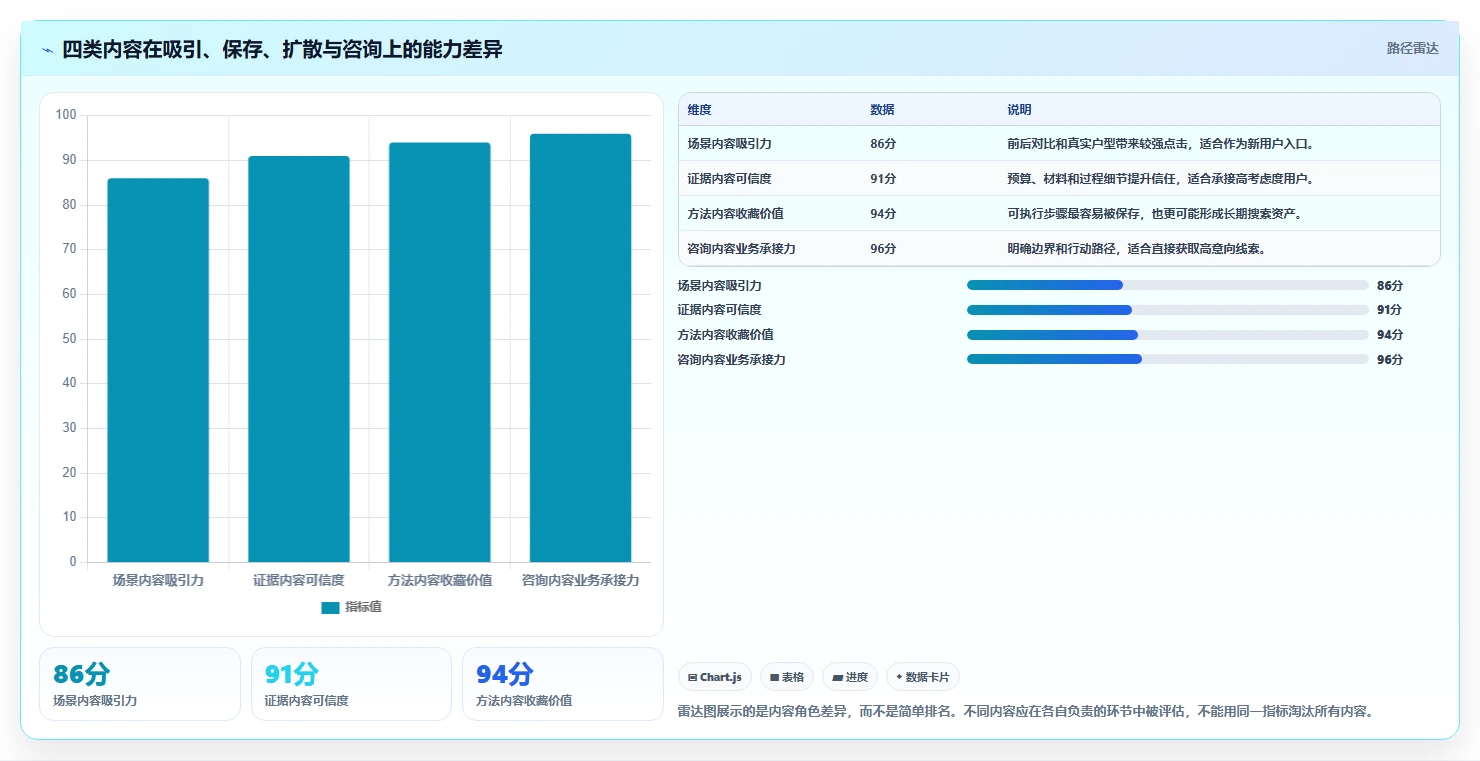Toggle the 指标值 legend color swatch
Viewport: 1480px width, 761px height.
pos(330,607)
